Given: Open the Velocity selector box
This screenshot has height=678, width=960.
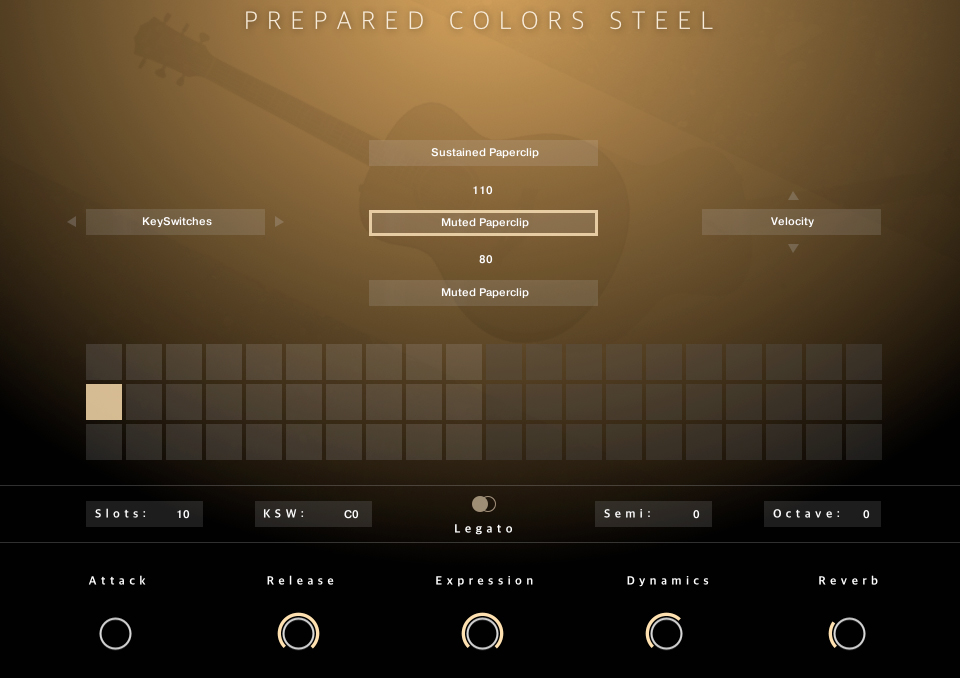Looking at the screenshot, I should click(791, 222).
